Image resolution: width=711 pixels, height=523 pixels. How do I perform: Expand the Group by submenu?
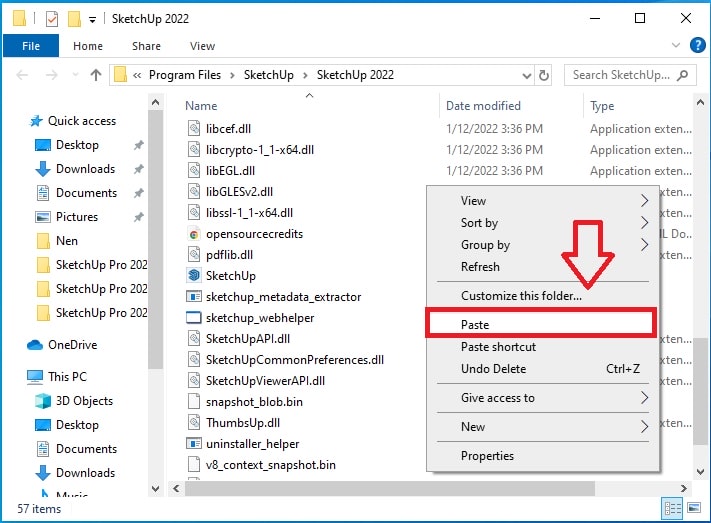click(x=644, y=244)
